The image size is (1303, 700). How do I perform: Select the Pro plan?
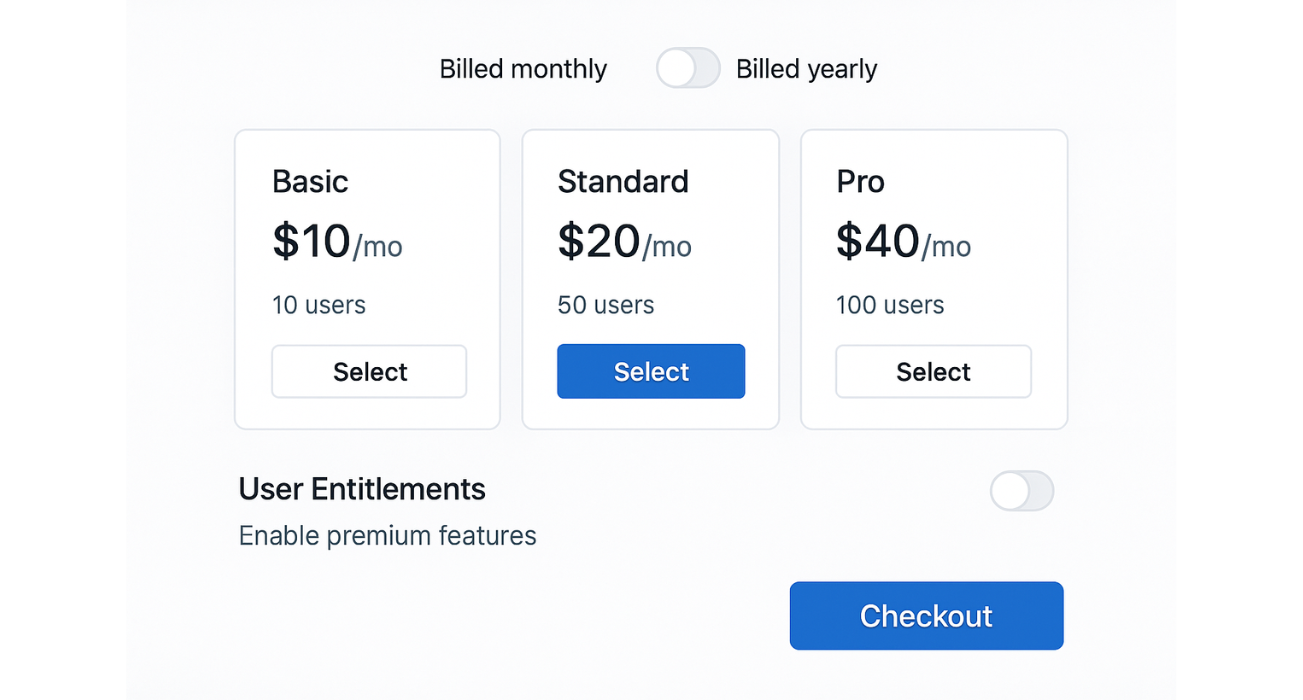933,371
